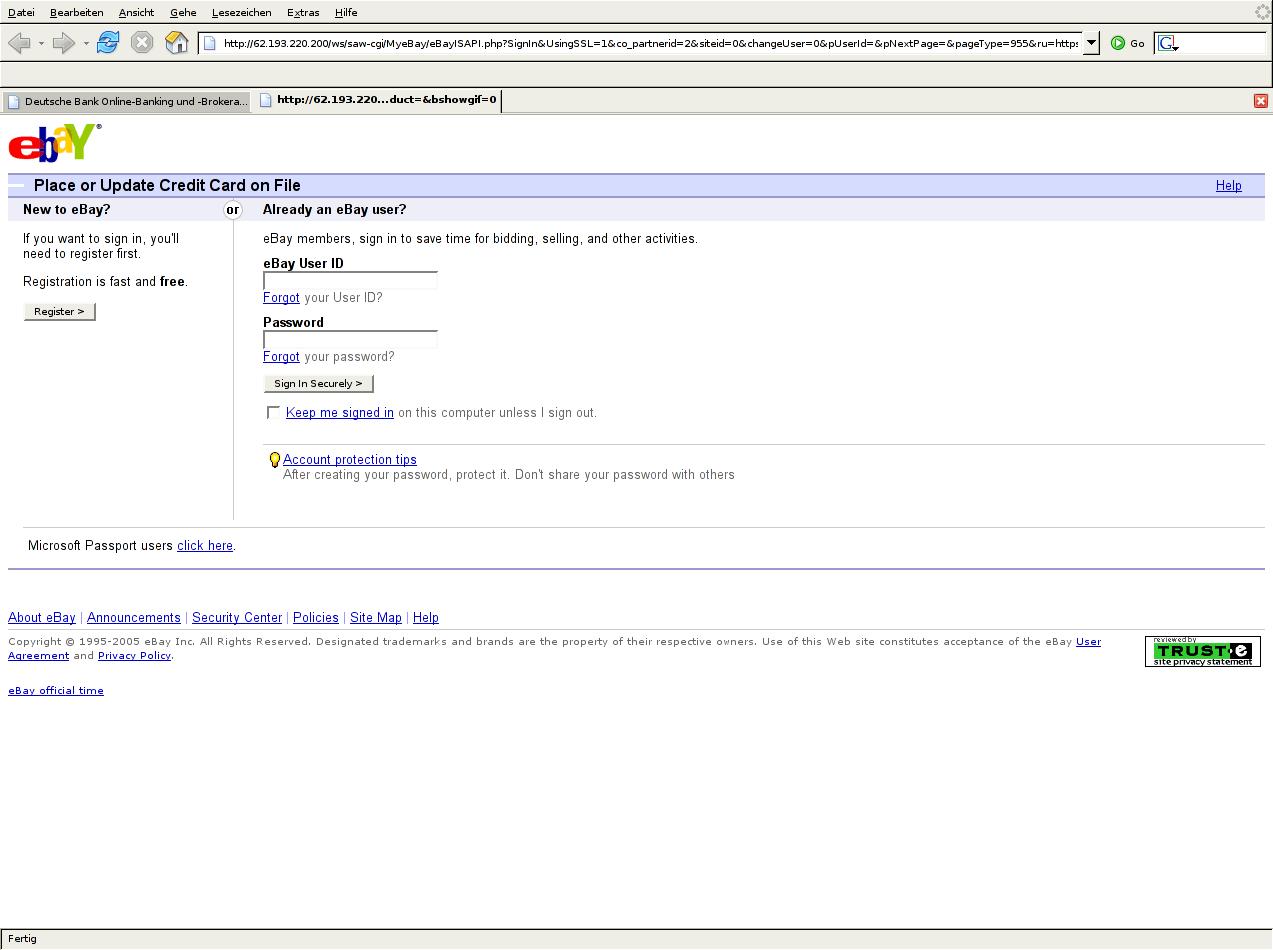Viewport: 1273px width, 950px height.
Task: Focus the Password input field
Action: pyautogui.click(x=350, y=340)
